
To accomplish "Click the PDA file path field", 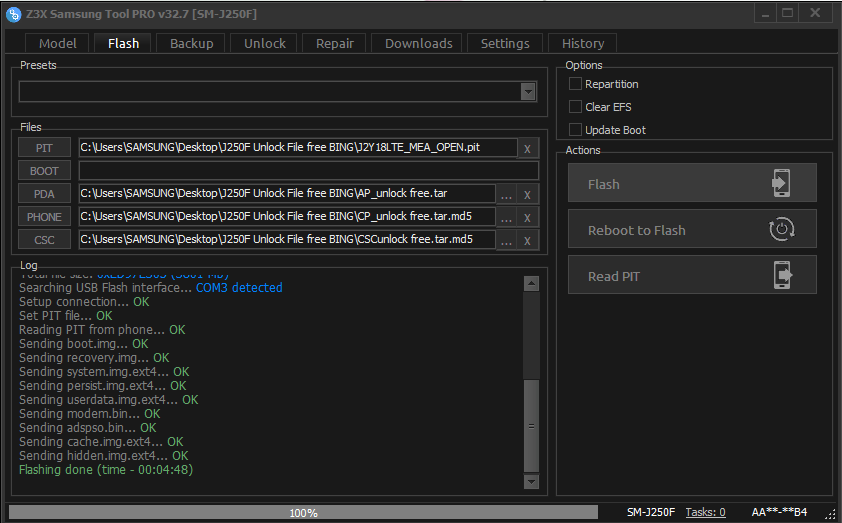I will pyautogui.click(x=287, y=193).
